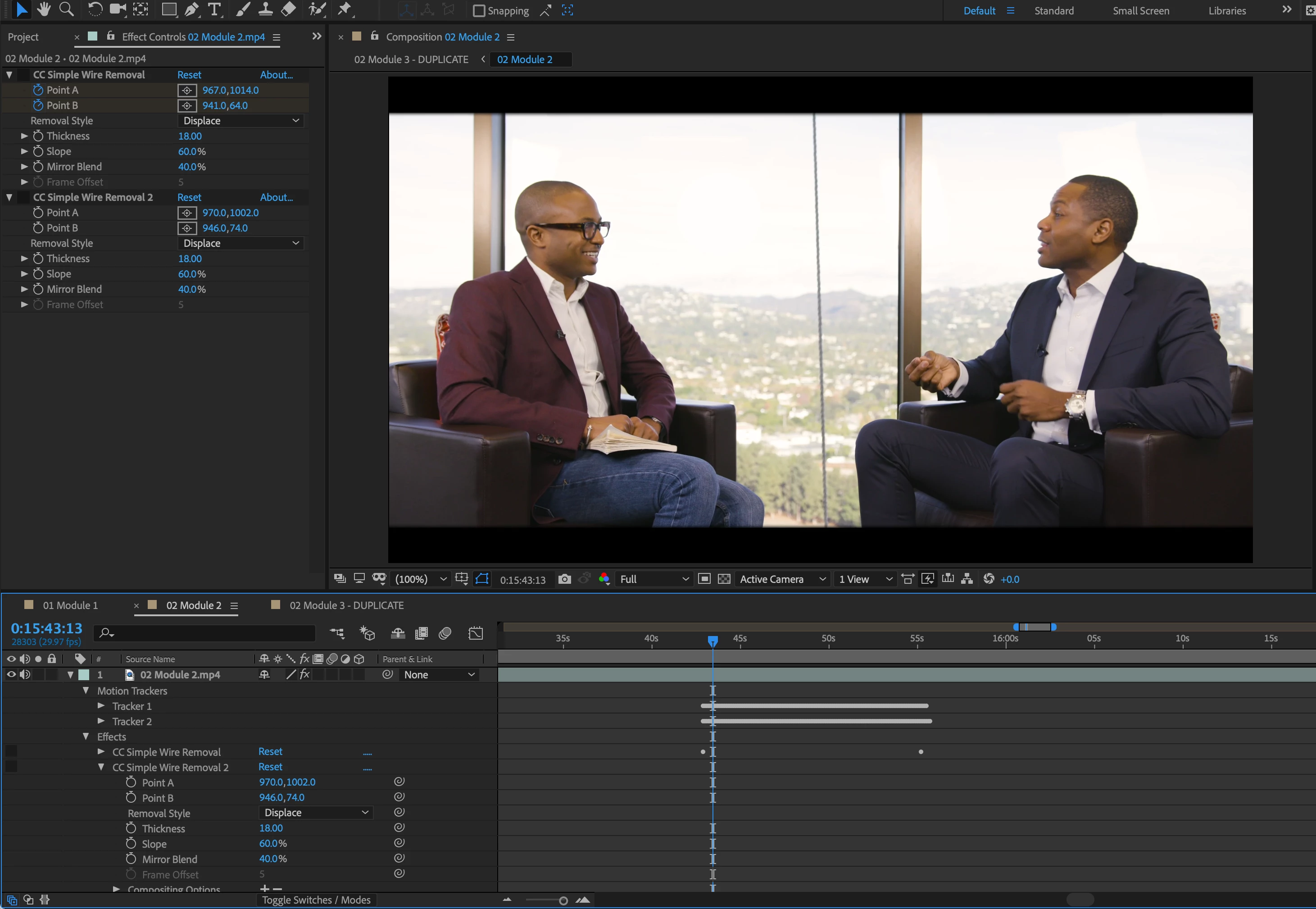Select the Pen tool

(191, 9)
